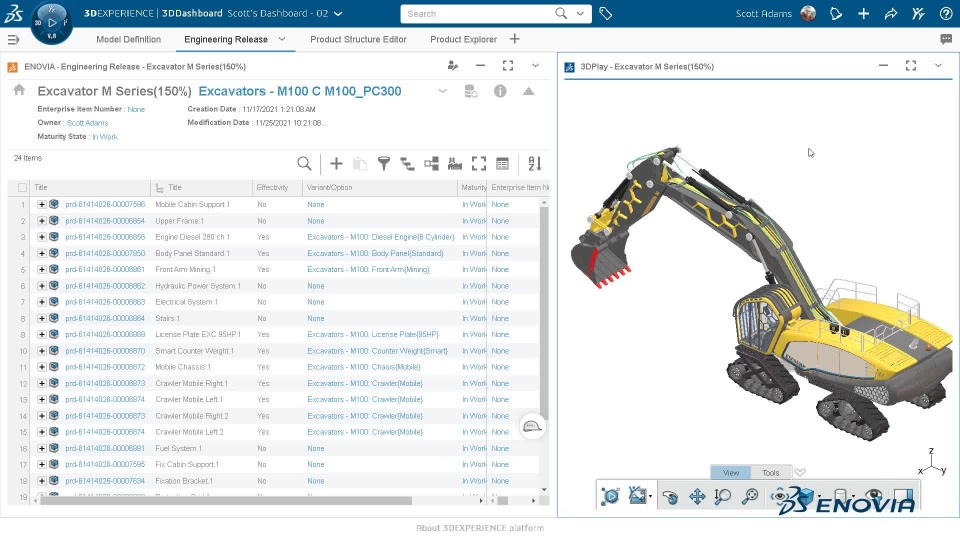The image size is (960, 540).
Task: Expand row Hydraulic Power System.1
Action: pos(42,286)
